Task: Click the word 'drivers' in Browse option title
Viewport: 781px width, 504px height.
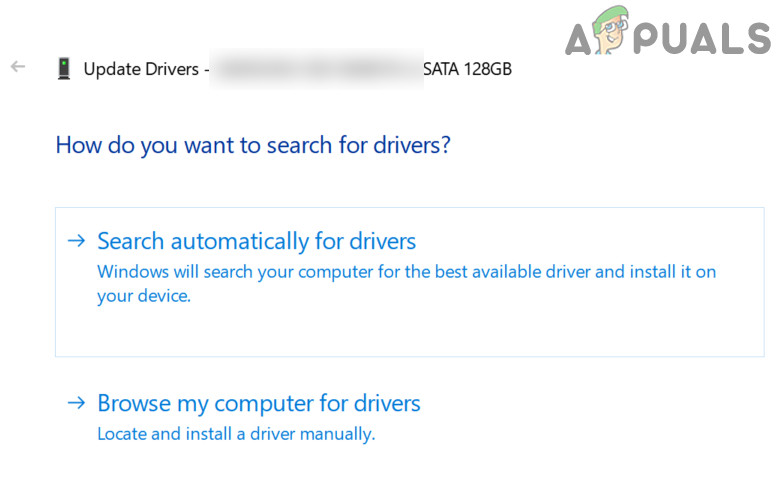Action: [385, 403]
